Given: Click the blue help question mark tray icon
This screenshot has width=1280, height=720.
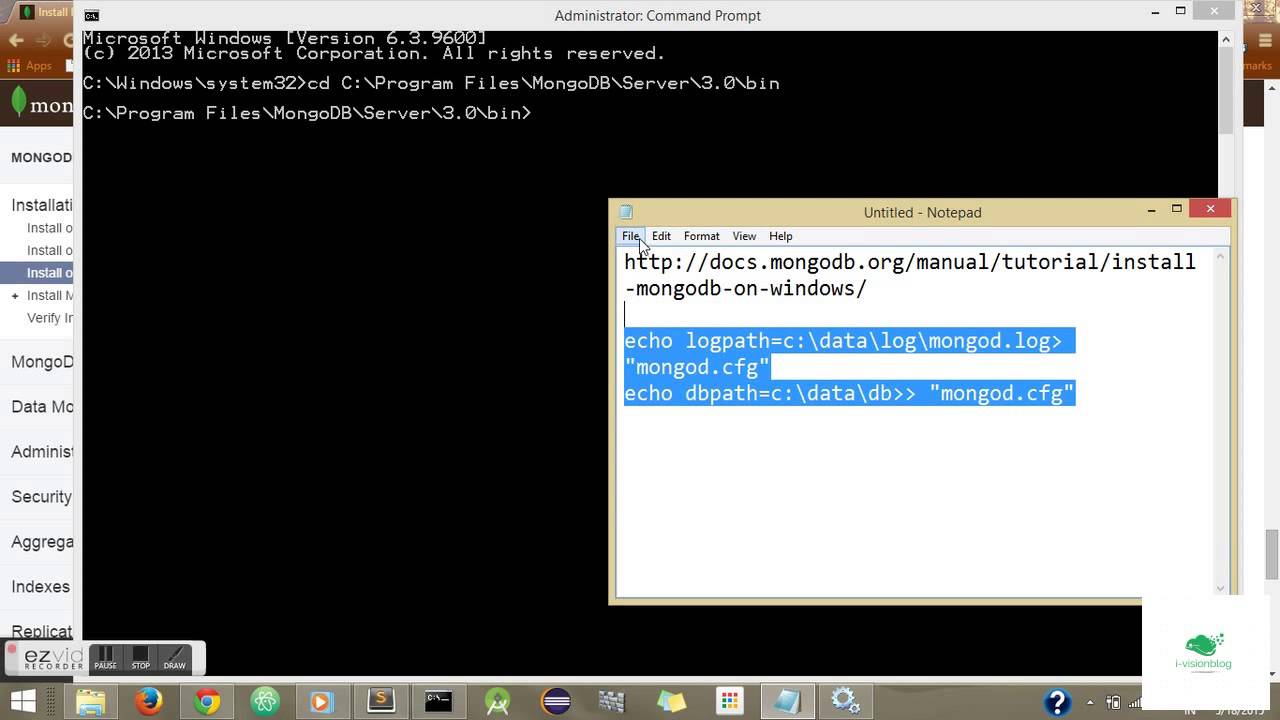Looking at the screenshot, I should pos(1057,702).
